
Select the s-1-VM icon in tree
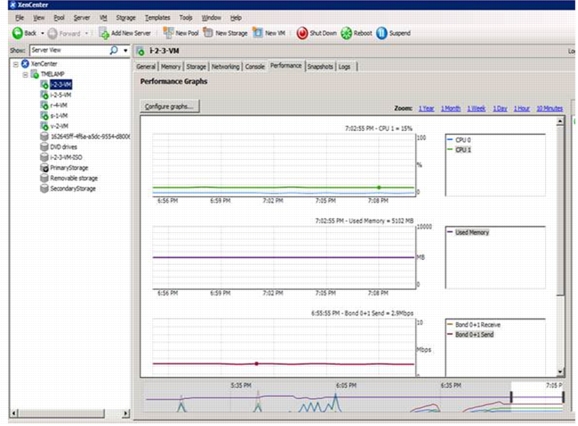click(44, 115)
